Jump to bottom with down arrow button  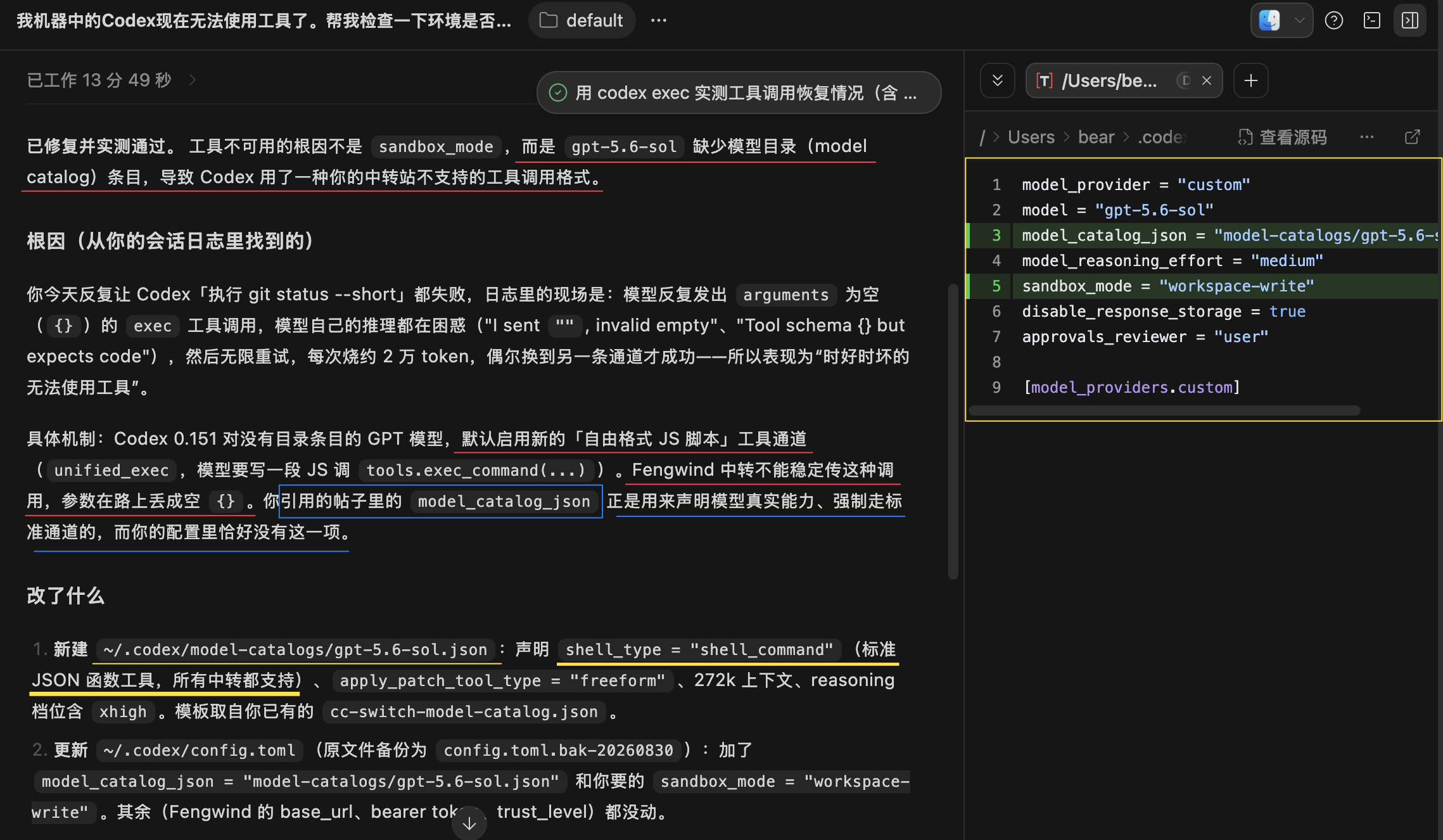coord(469,823)
